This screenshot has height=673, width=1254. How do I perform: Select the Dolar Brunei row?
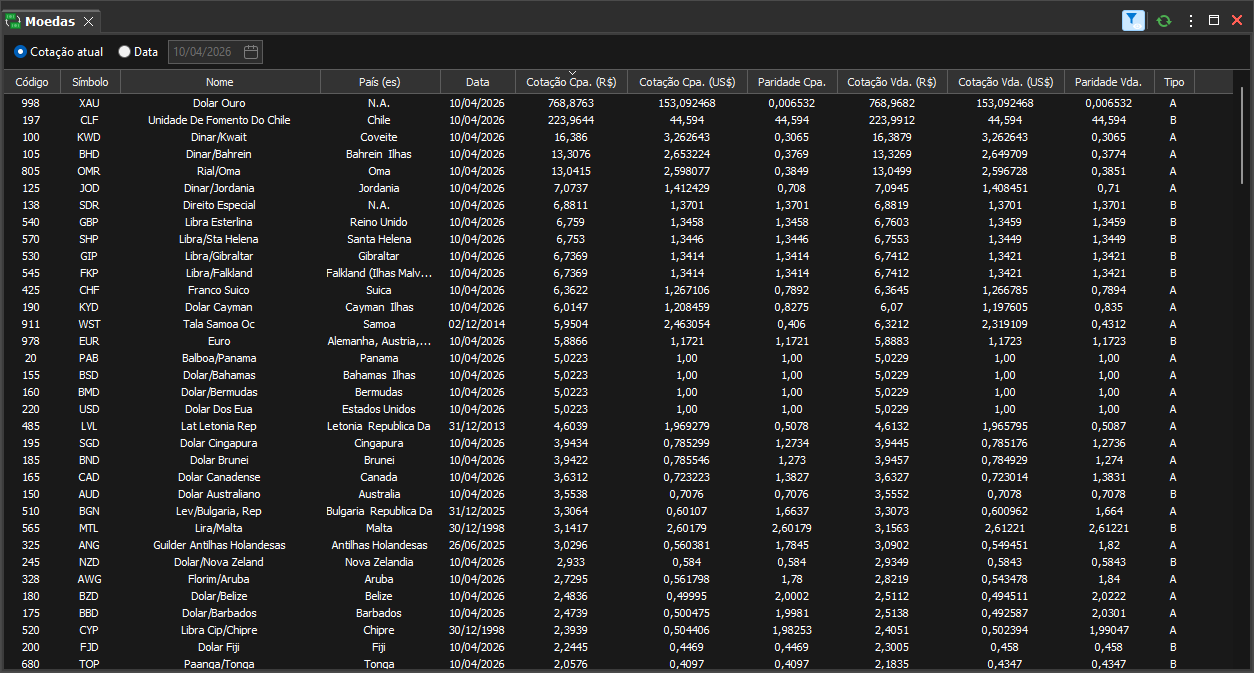tap(618, 460)
